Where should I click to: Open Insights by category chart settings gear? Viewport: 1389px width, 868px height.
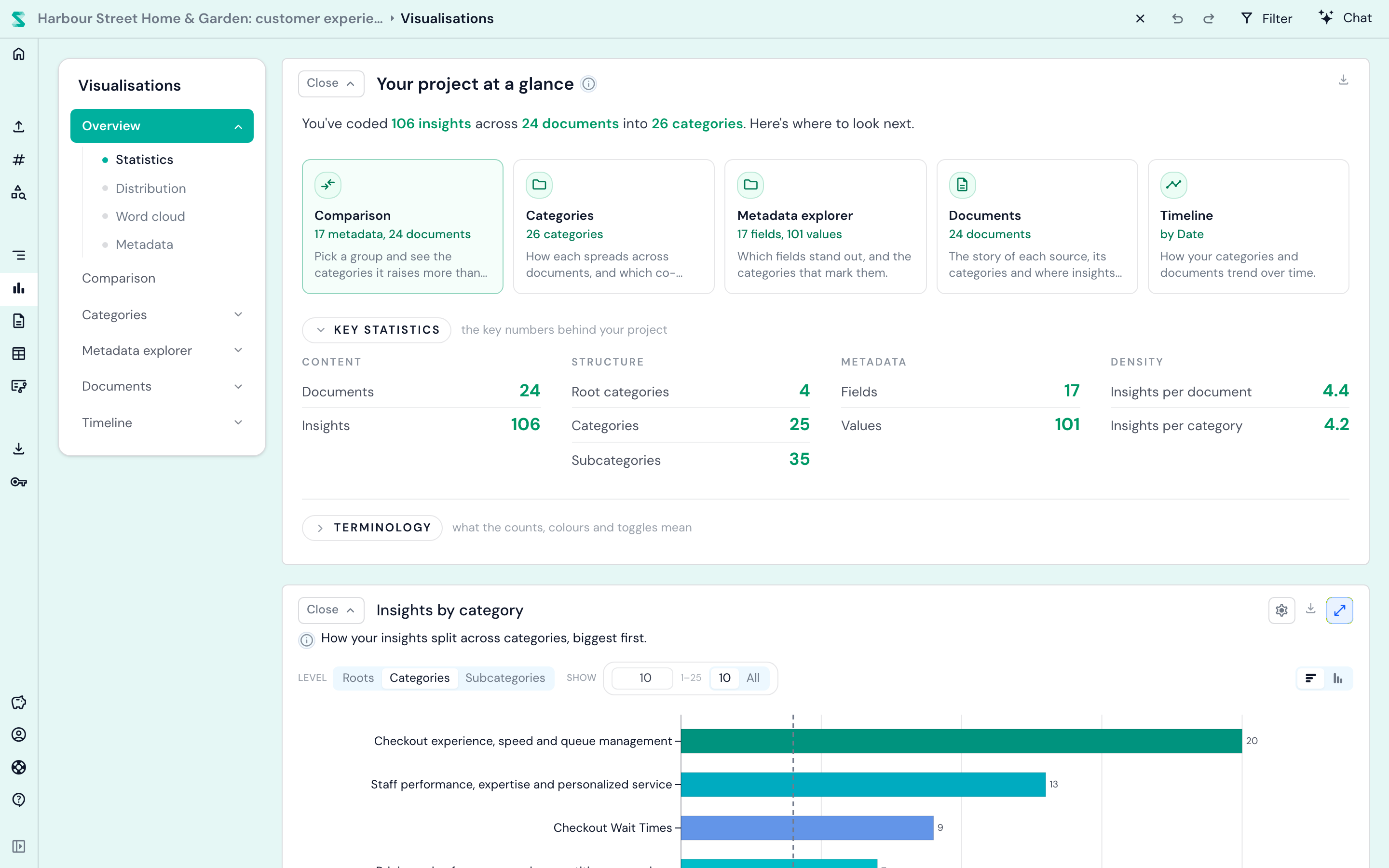1281,610
